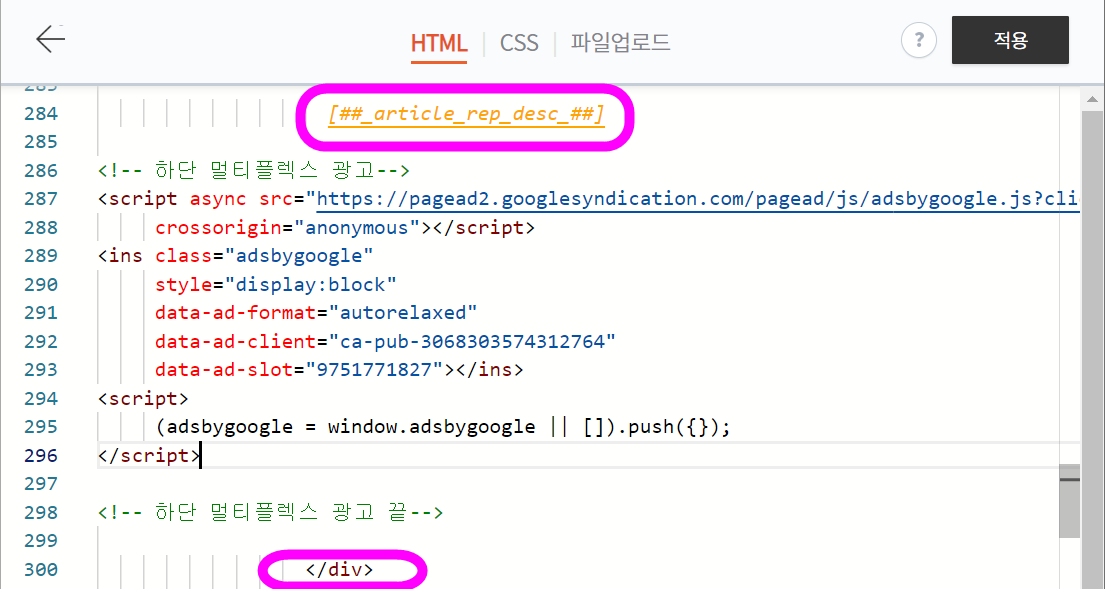Open help via question mark icon
This screenshot has width=1105, height=589.
pyautogui.click(x=919, y=41)
